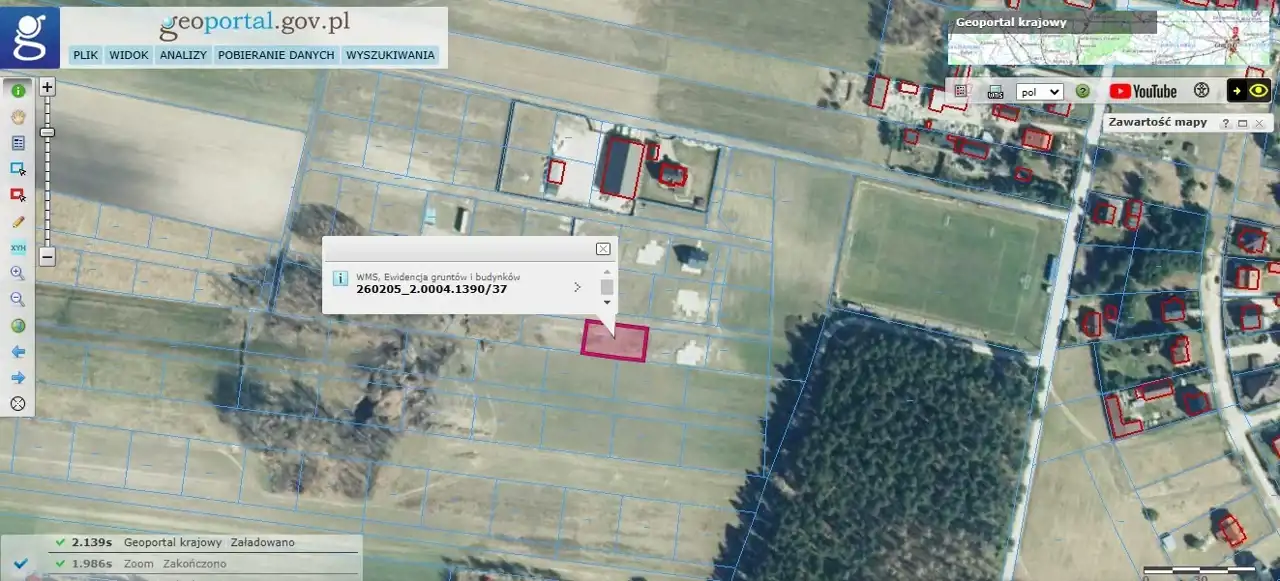The width and height of the screenshot is (1280, 581).
Task: Open the WMS services icon
Action: pos(995,91)
